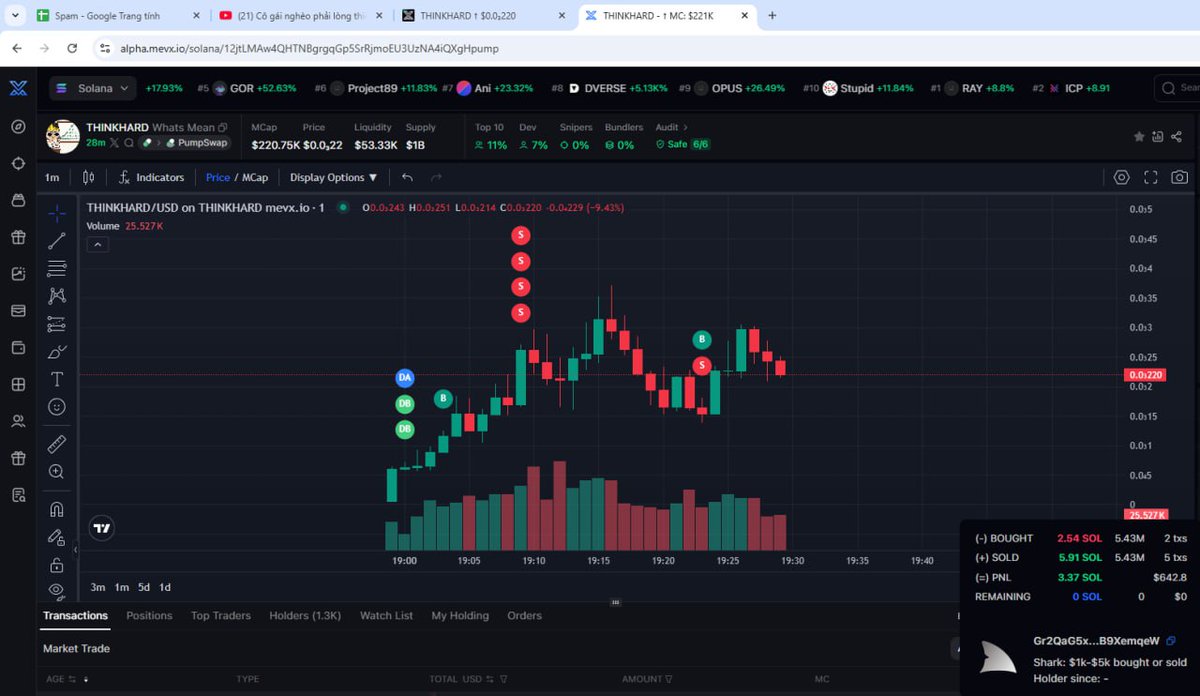Open the candlestick chart style menu
Screen dimensions: 1200x696
pos(88,177)
